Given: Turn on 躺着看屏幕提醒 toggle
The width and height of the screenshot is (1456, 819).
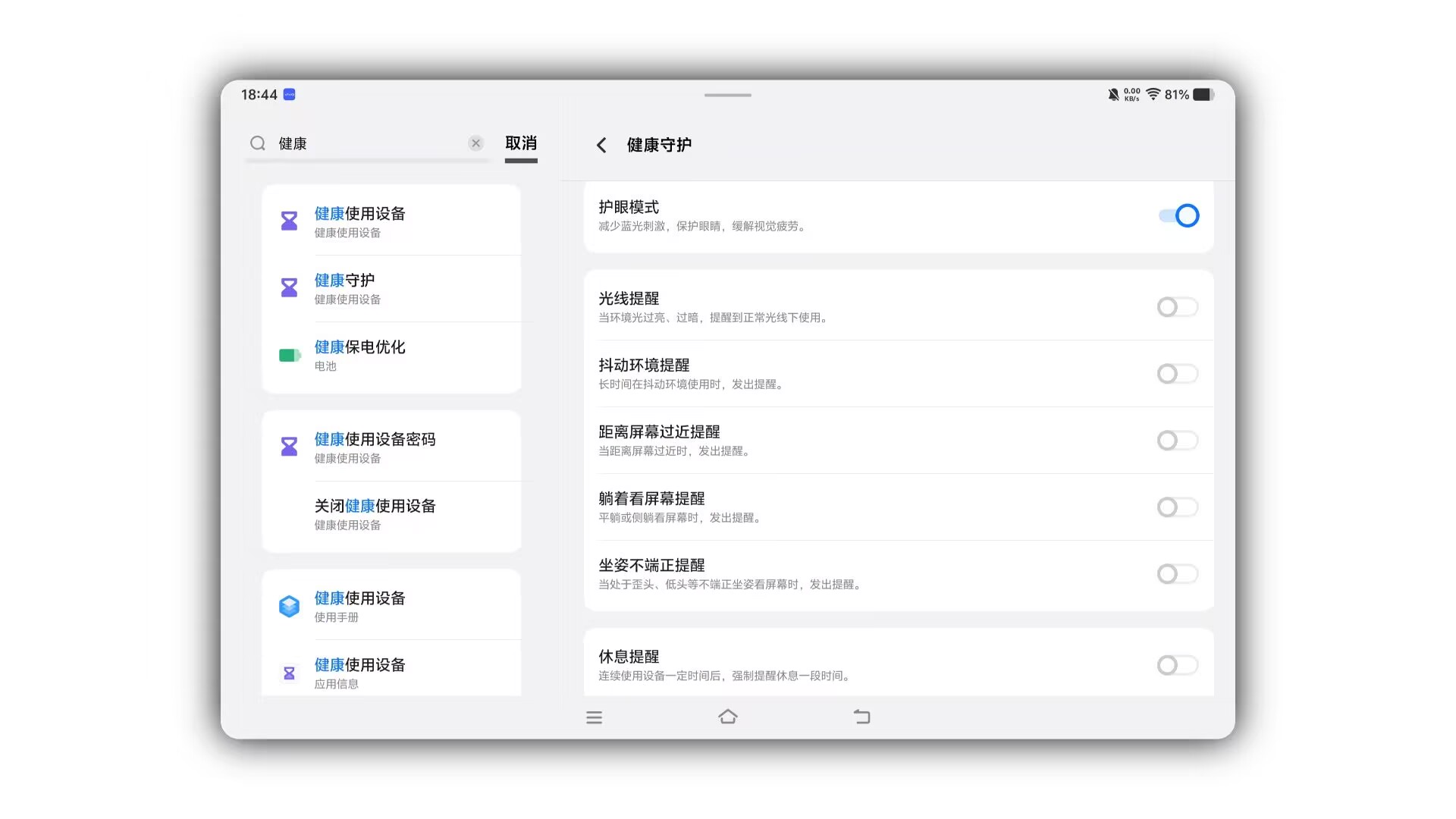Looking at the screenshot, I should pyautogui.click(x=1177, y=507).
